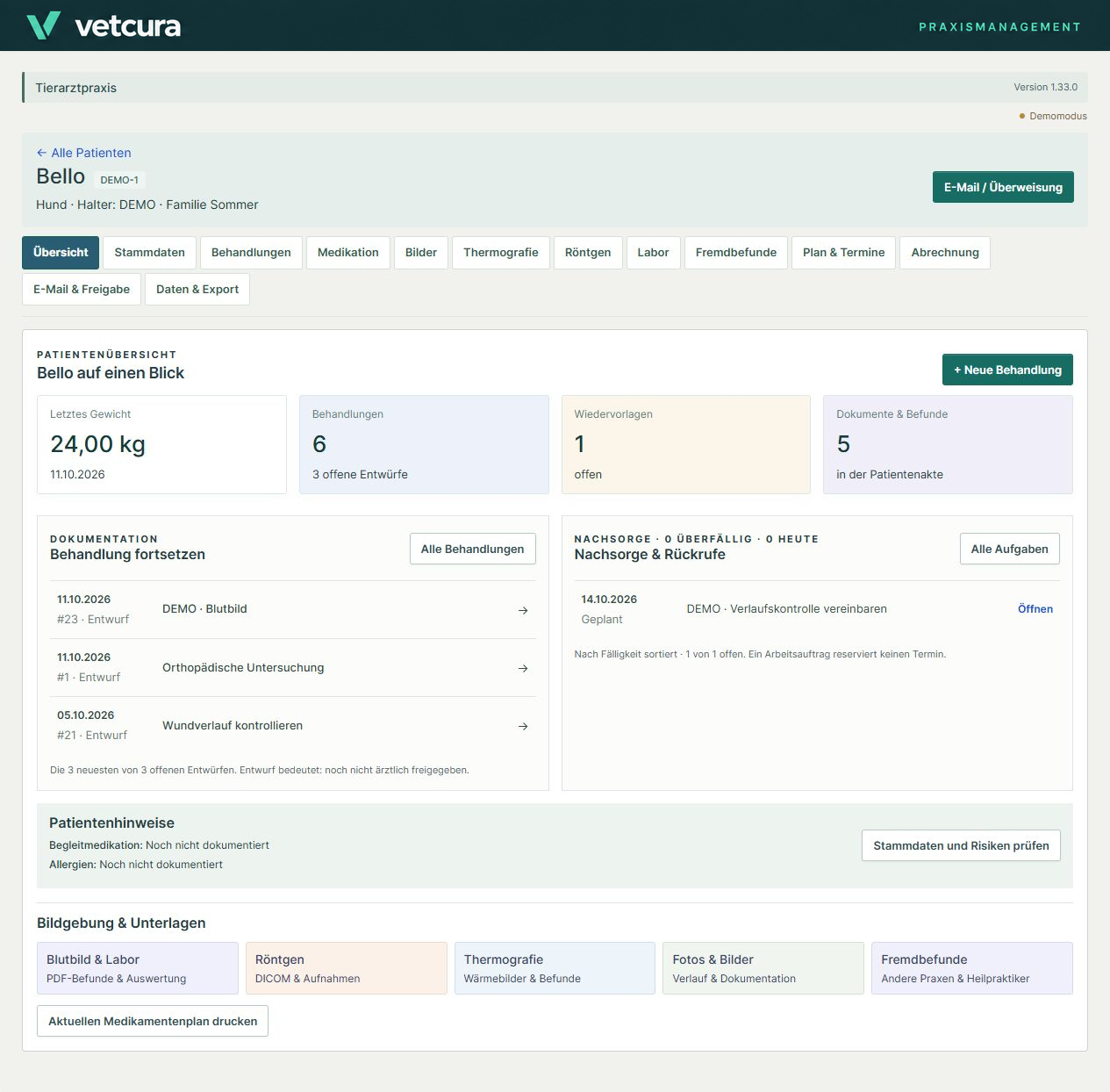The width and height of the screenshot is (1110, 1092).
Task: Open the Röntgen DICOM & Aufnahmen tile
Action: (347, 968)
